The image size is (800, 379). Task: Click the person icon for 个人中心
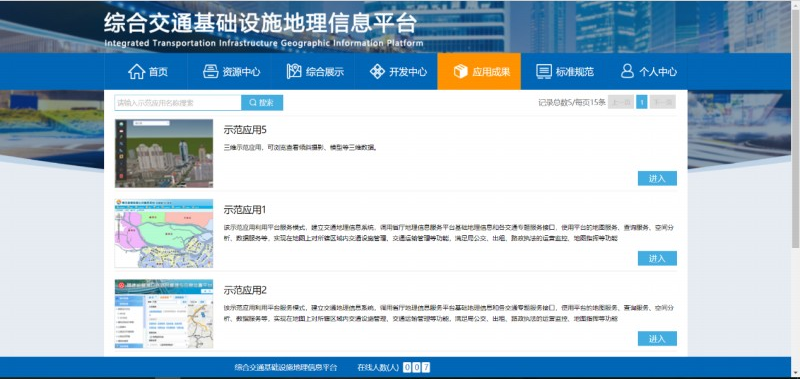coord(628,71)
